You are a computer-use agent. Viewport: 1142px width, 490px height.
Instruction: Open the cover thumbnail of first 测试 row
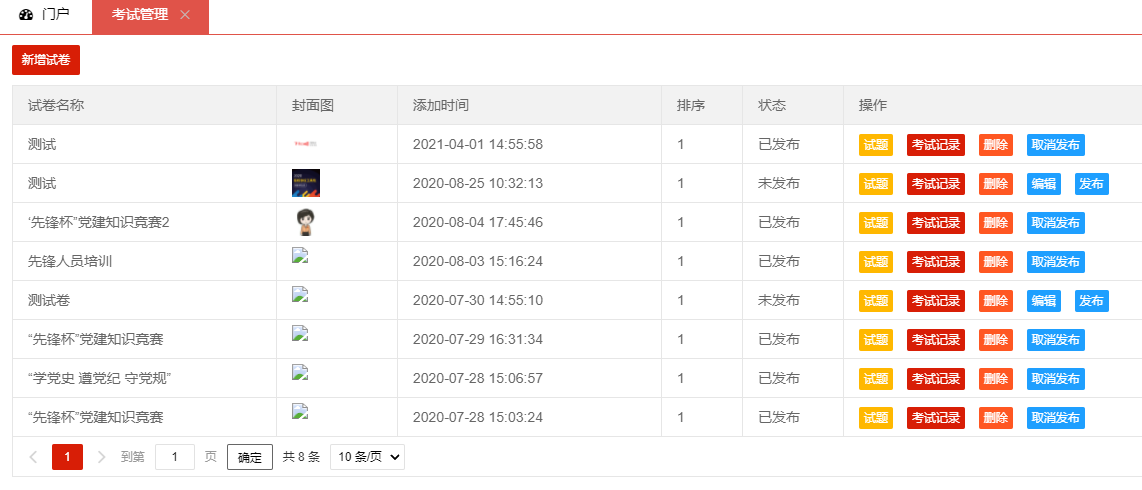coord(305,144)
